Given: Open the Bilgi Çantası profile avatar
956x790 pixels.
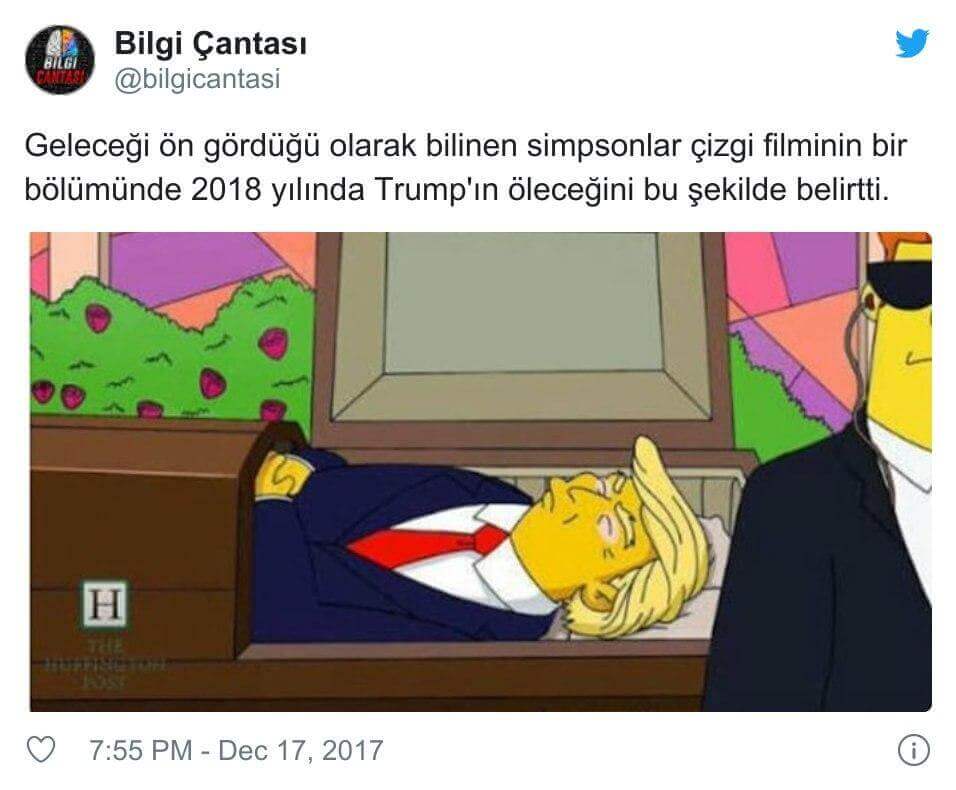Looking at the screenshot, I should click(x=60, y=60).
